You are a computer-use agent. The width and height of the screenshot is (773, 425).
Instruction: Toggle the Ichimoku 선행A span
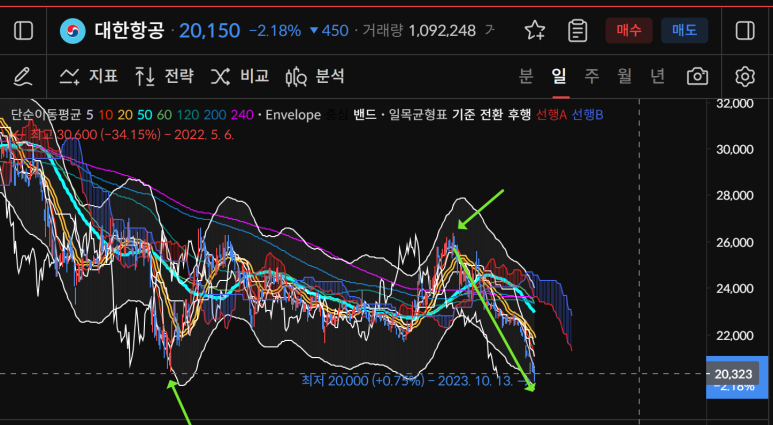click(552, 115)
